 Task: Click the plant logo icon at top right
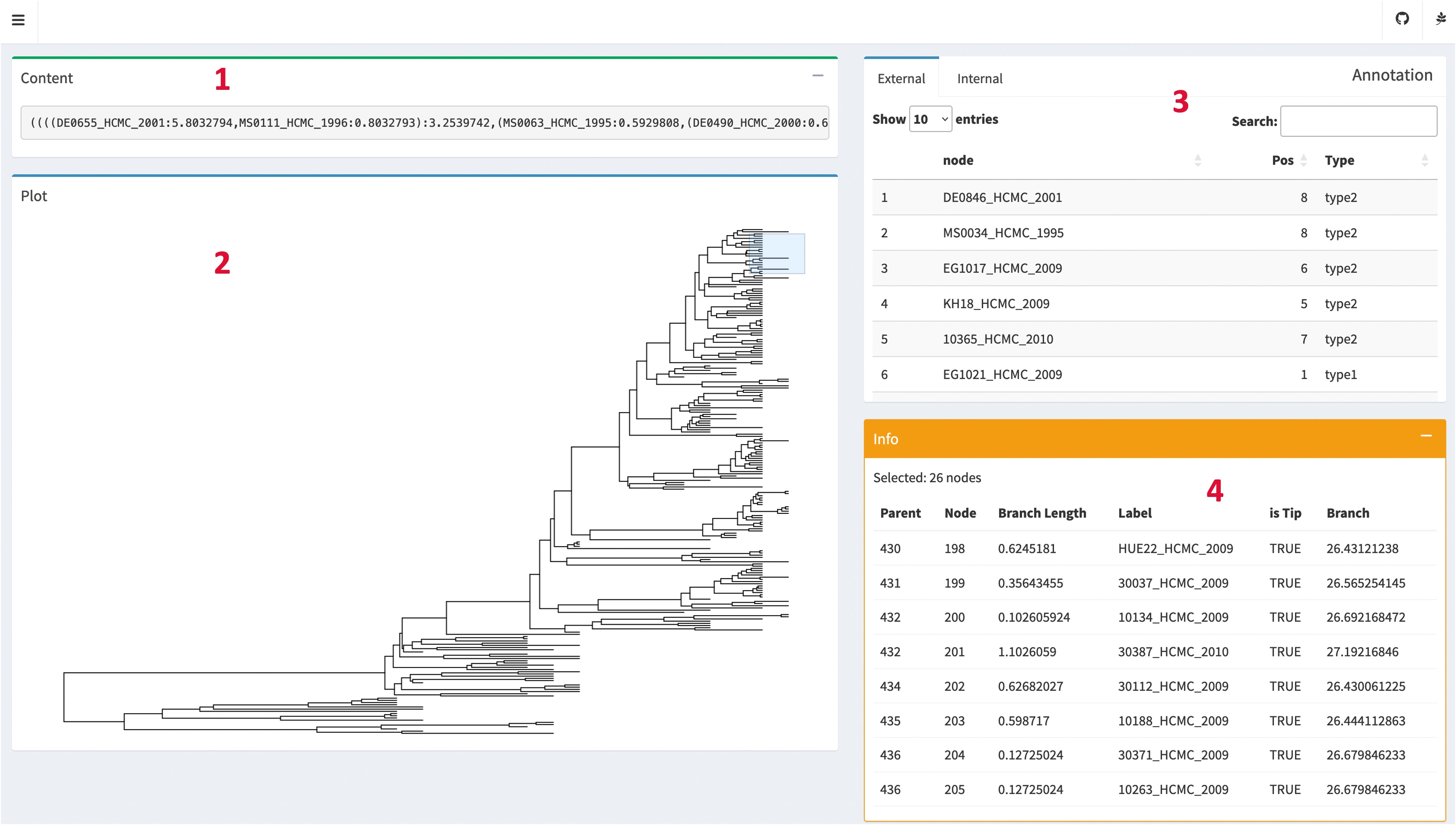(1441, 19)
